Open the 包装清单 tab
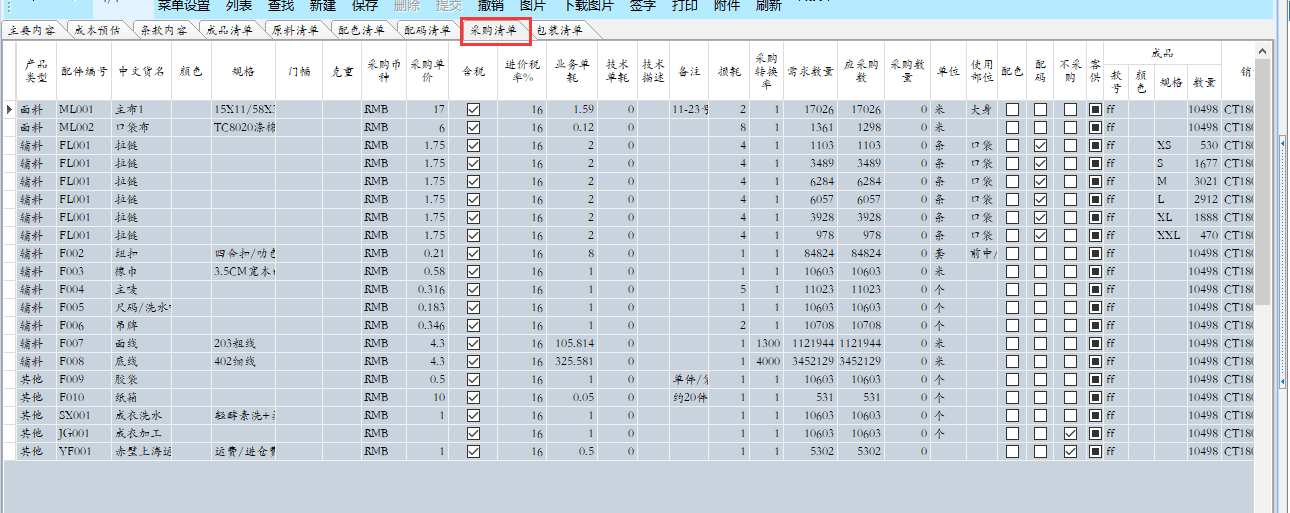 pyautogui.click(x=560, y=31)
